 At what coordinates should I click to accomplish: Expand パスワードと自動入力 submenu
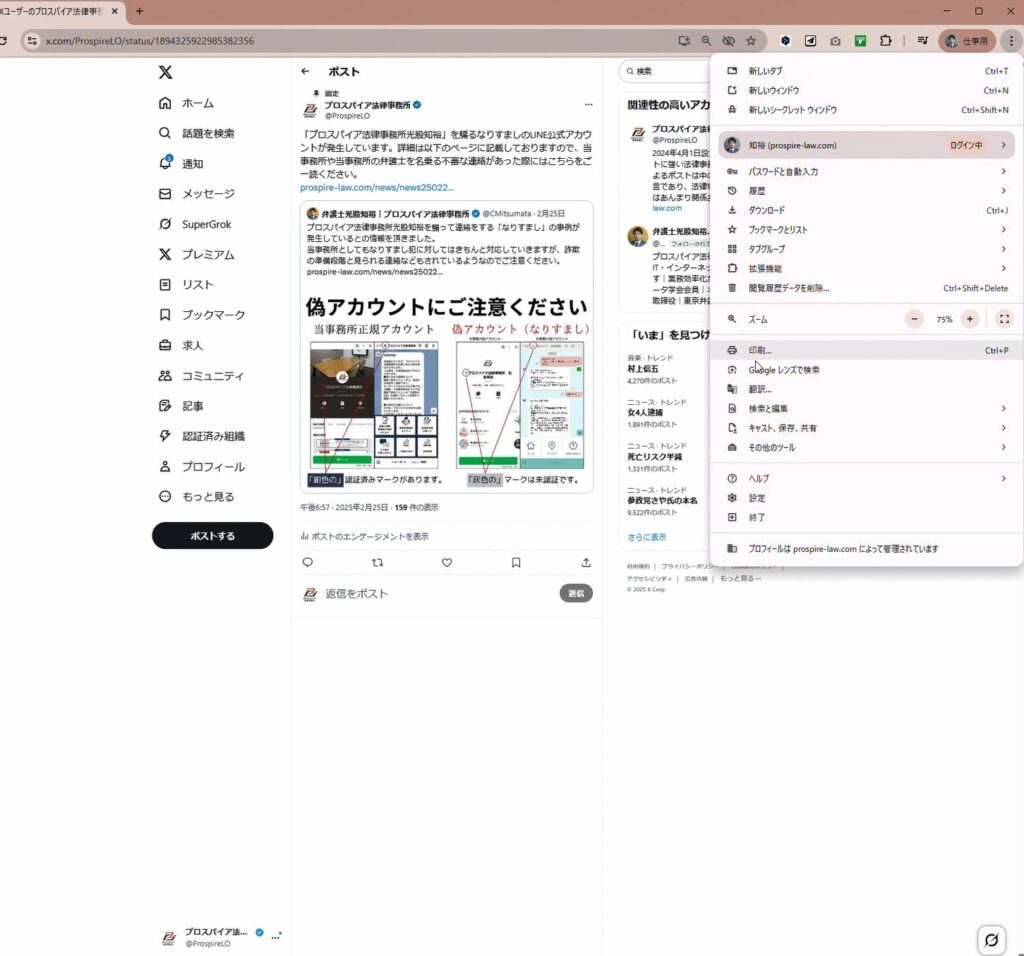[866, 172]
